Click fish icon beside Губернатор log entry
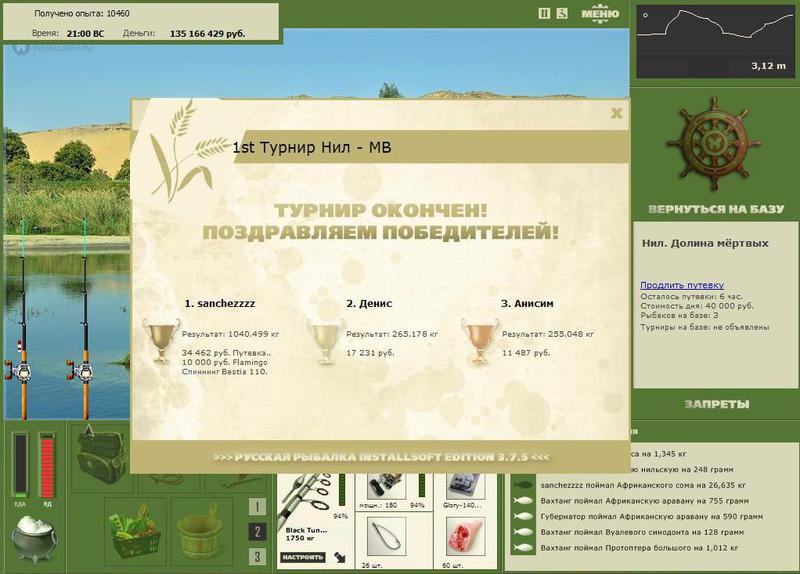This screenshot has width=800, height=574. (523, 517)
